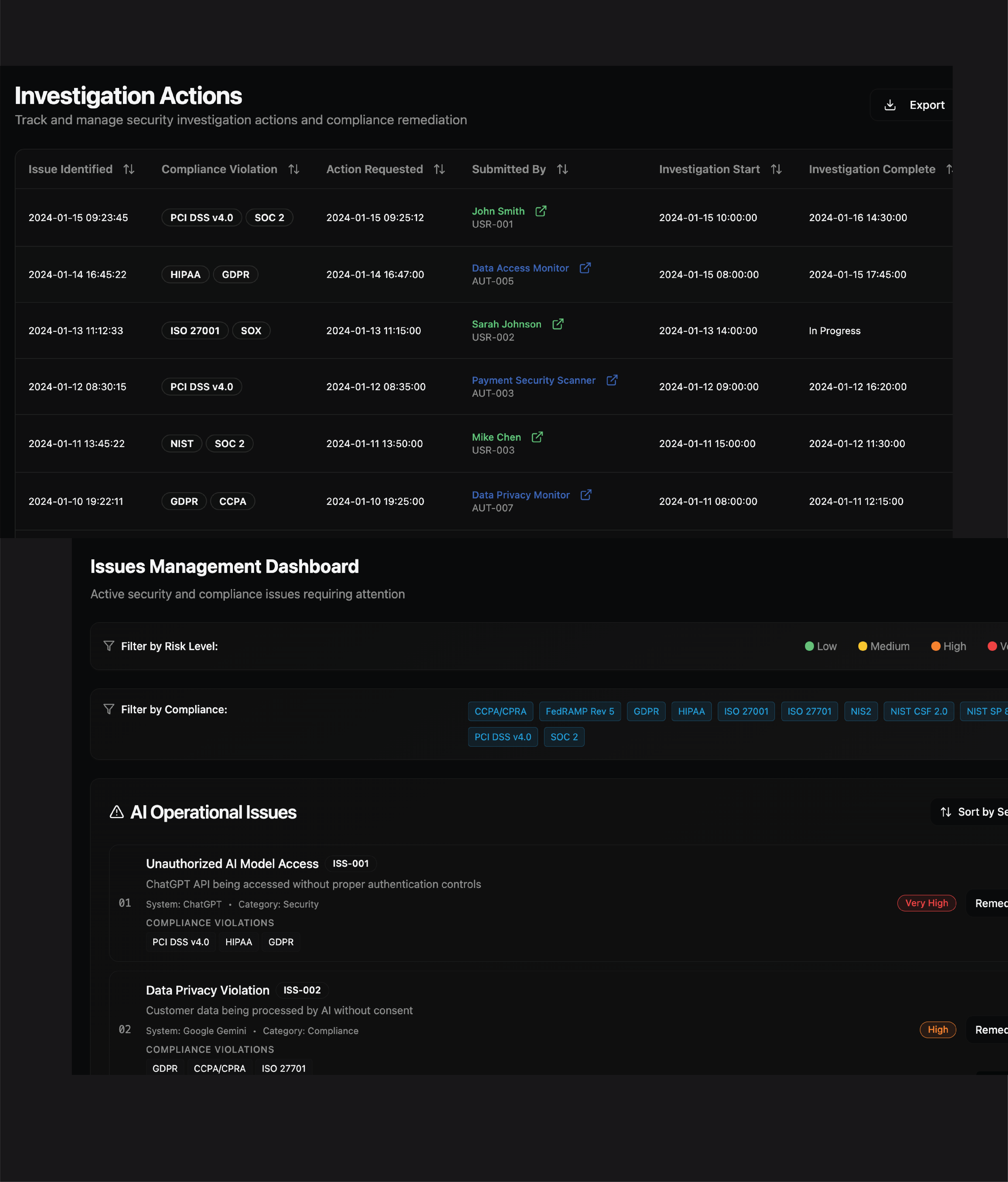This screenshot has width=1008, height=1182.
Task: Click the High severity badge on ISS-002
Action: point(938,1030)
